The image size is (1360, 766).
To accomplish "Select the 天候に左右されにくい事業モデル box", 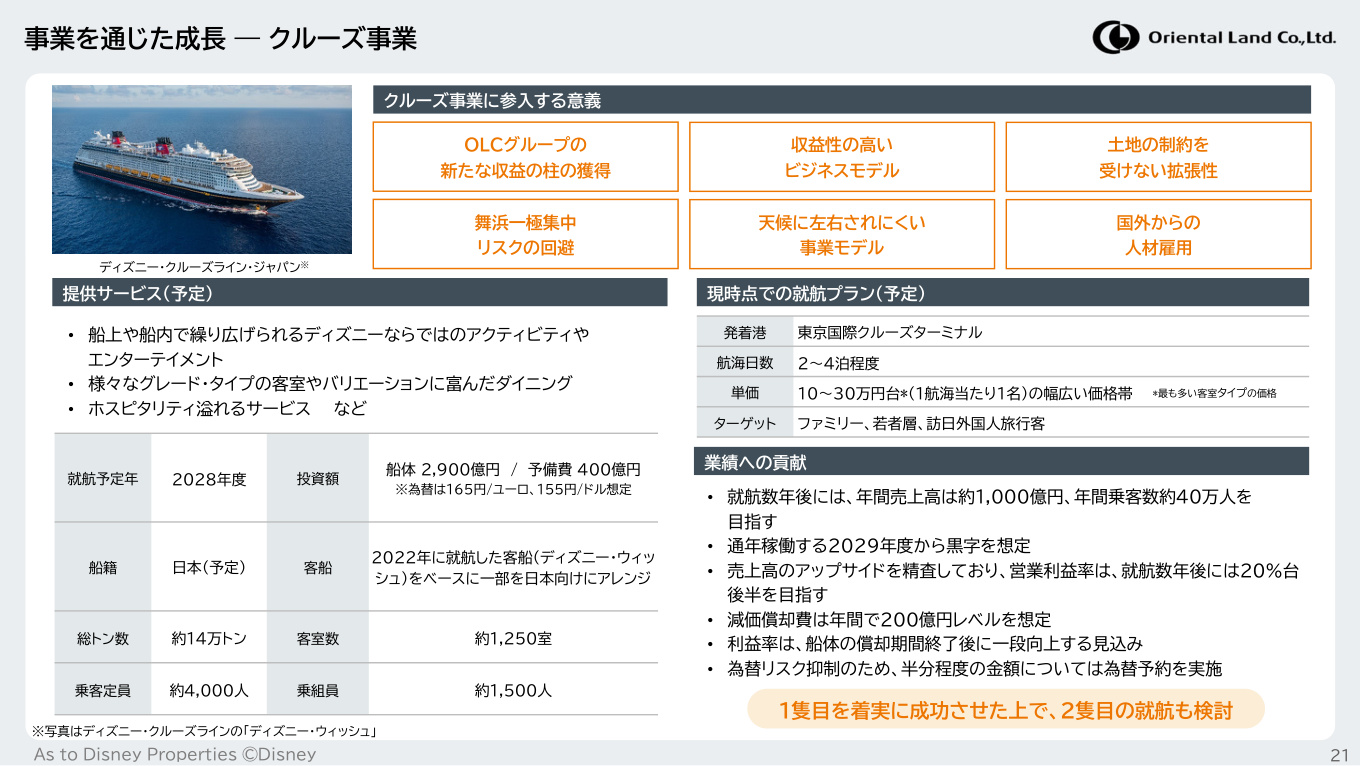I will [842, 234].
